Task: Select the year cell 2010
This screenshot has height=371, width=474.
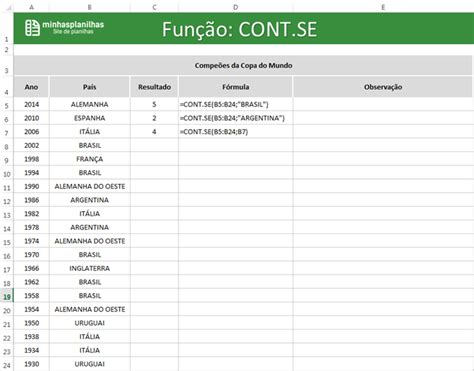Action: [31, 118]
